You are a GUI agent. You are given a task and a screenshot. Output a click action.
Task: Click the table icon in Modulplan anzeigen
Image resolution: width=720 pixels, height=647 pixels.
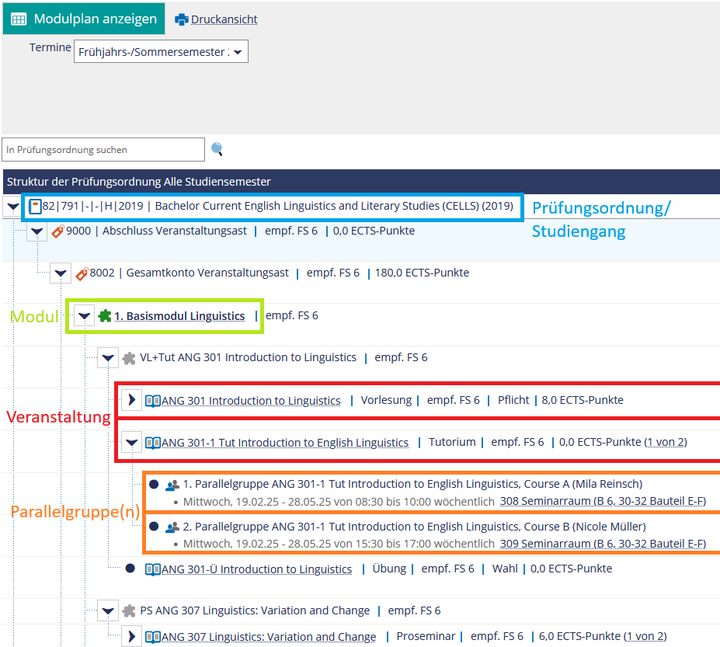tap(19, 19)
